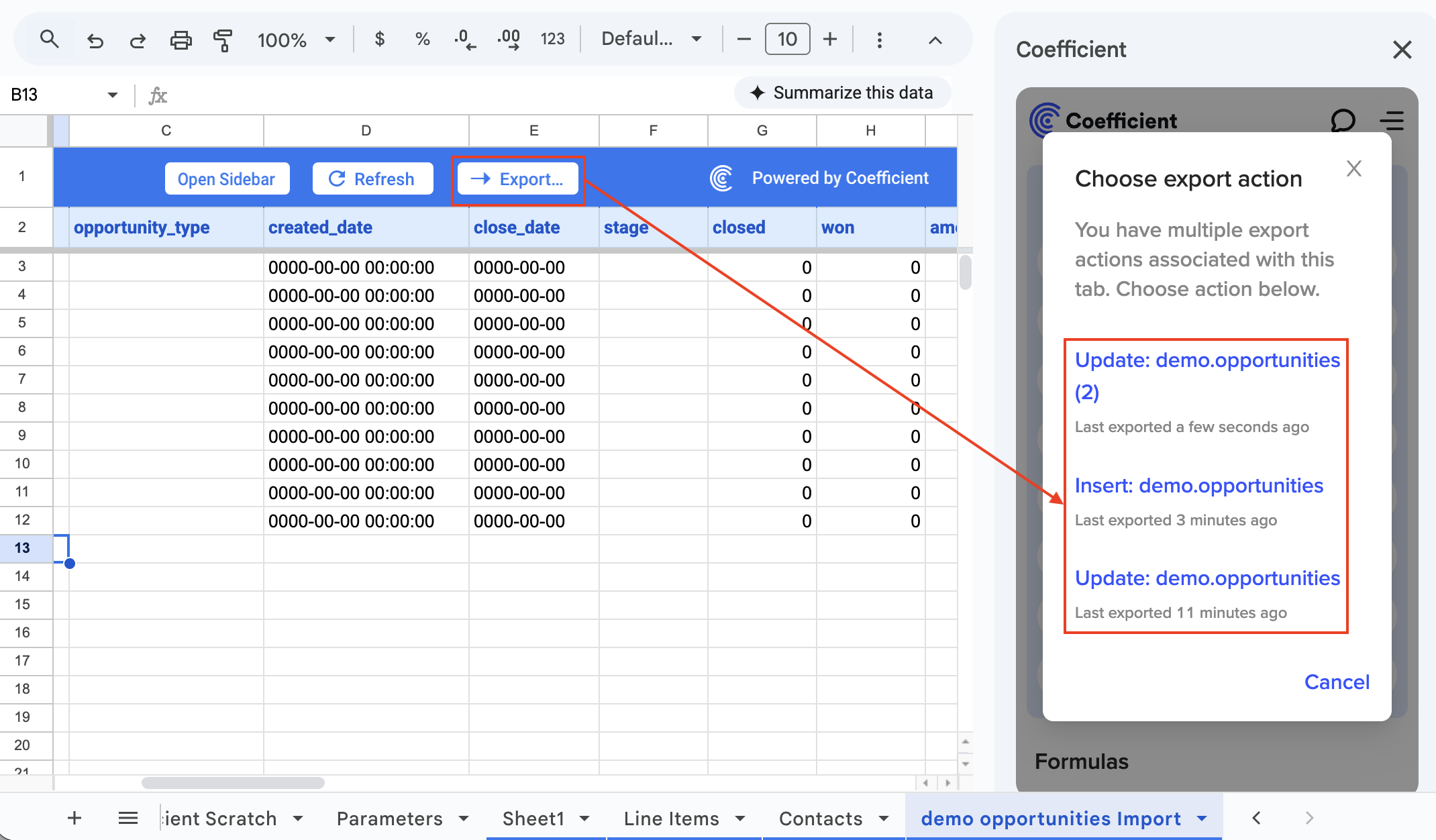Click the undo arrow icon
The width and height of the screenshot is (1436, 840).
[95, 40]
